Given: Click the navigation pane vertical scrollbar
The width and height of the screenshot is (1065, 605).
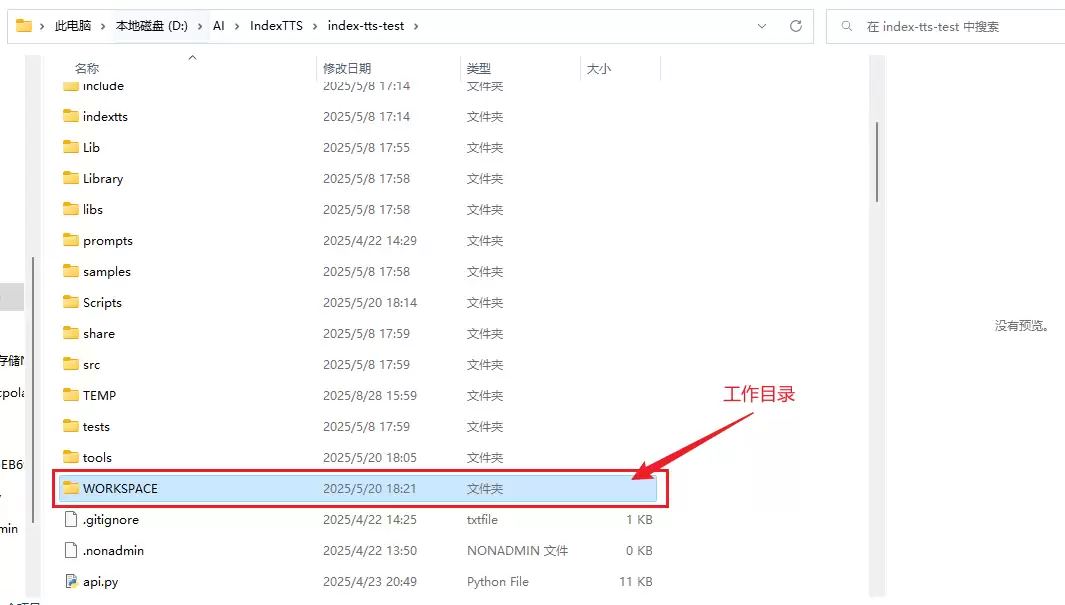Looking at the screenshot, I should 33,389.
